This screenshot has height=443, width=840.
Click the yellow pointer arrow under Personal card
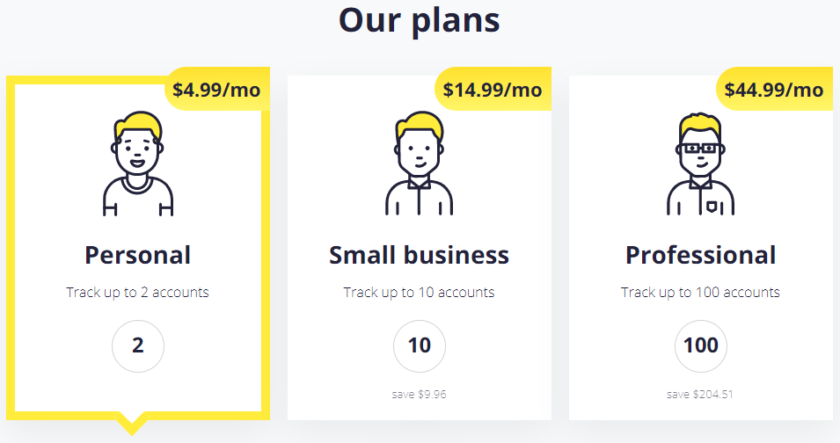[x=132, y=423]
